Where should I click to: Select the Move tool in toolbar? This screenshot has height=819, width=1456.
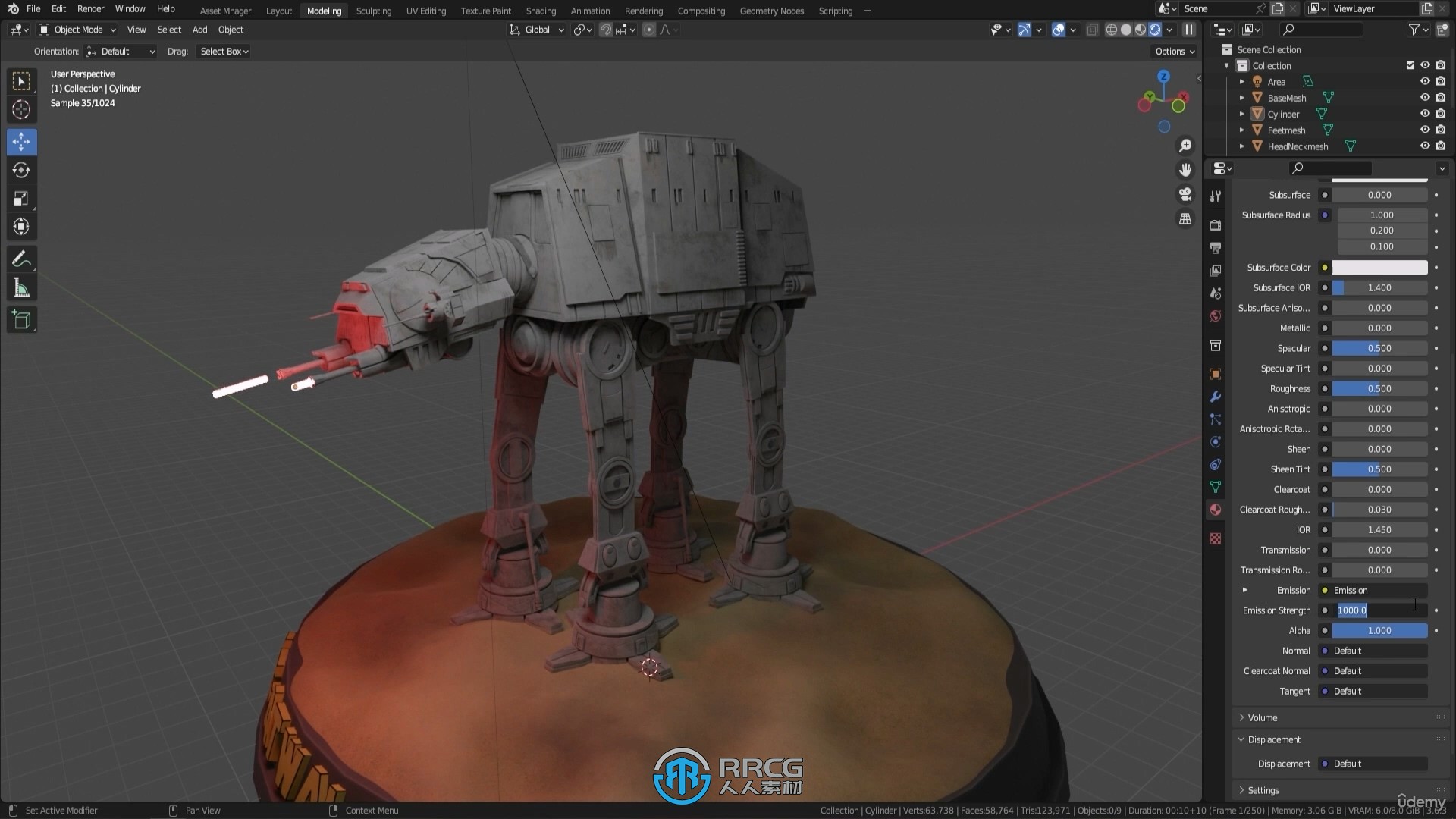tap(22, 141)
